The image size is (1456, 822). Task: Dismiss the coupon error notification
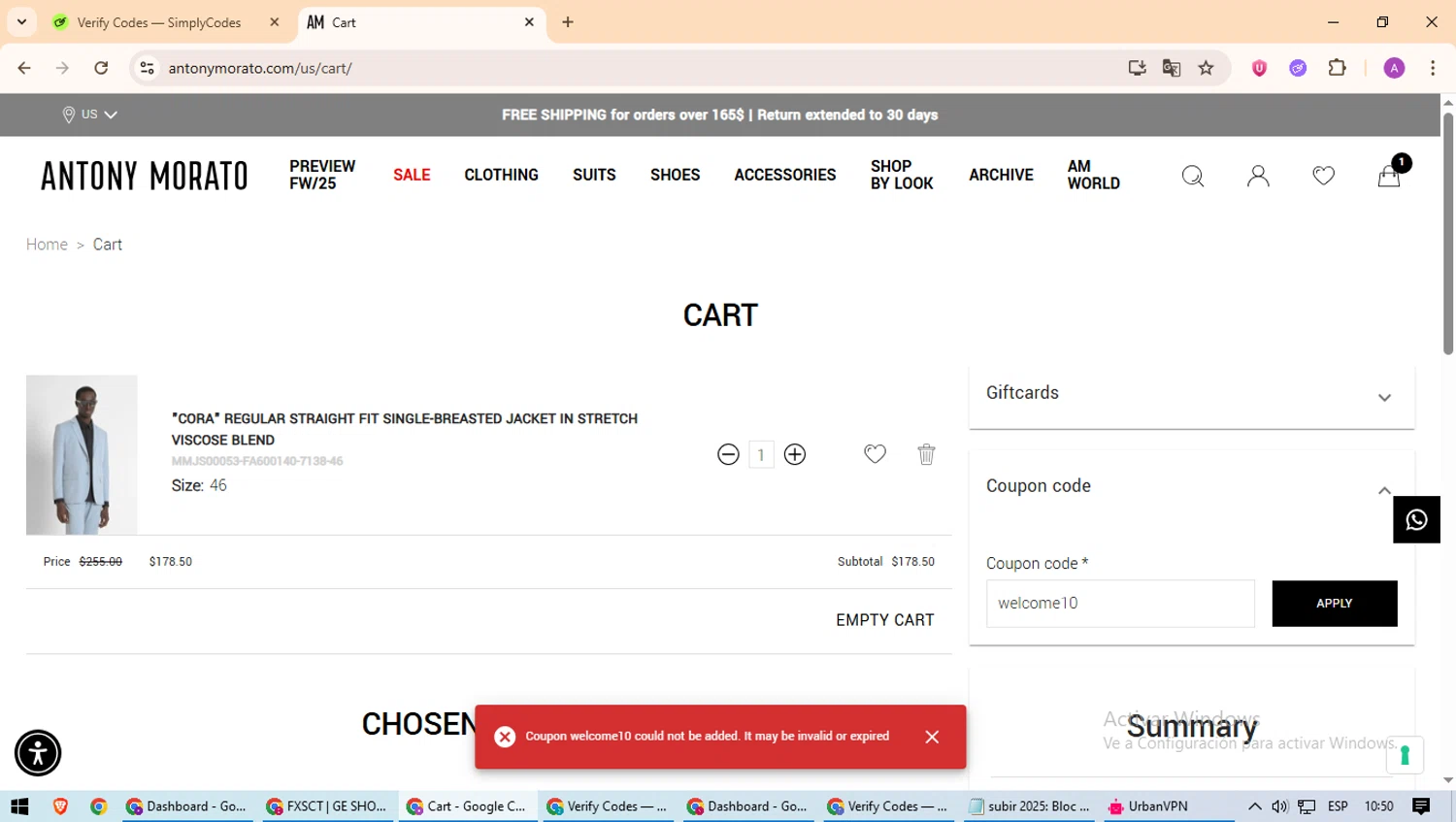(x=932, y=737)
